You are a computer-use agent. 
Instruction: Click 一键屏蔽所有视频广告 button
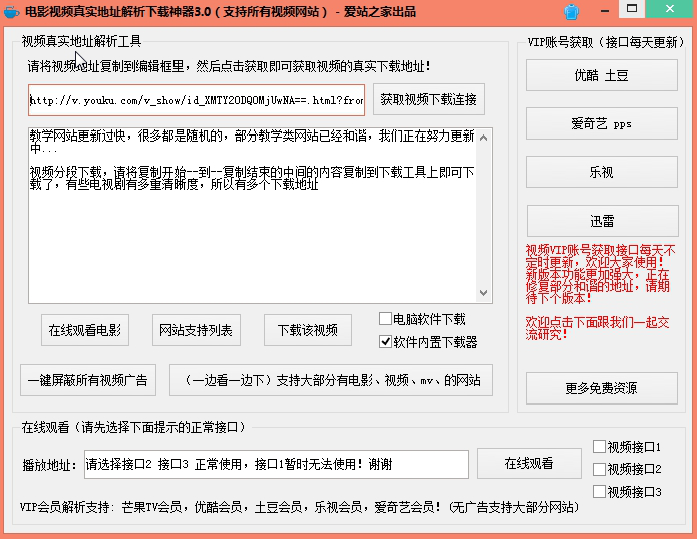pos(88,380)
